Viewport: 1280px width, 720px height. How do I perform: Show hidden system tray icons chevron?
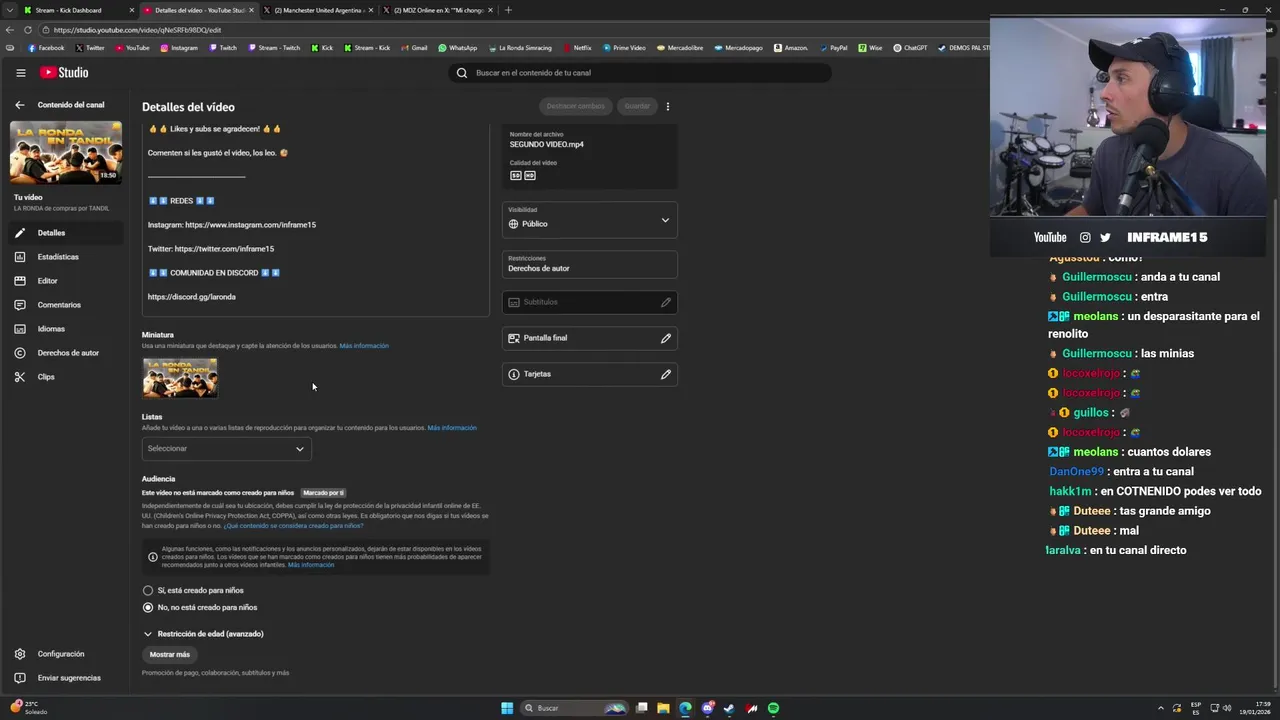pos(1162,708)
